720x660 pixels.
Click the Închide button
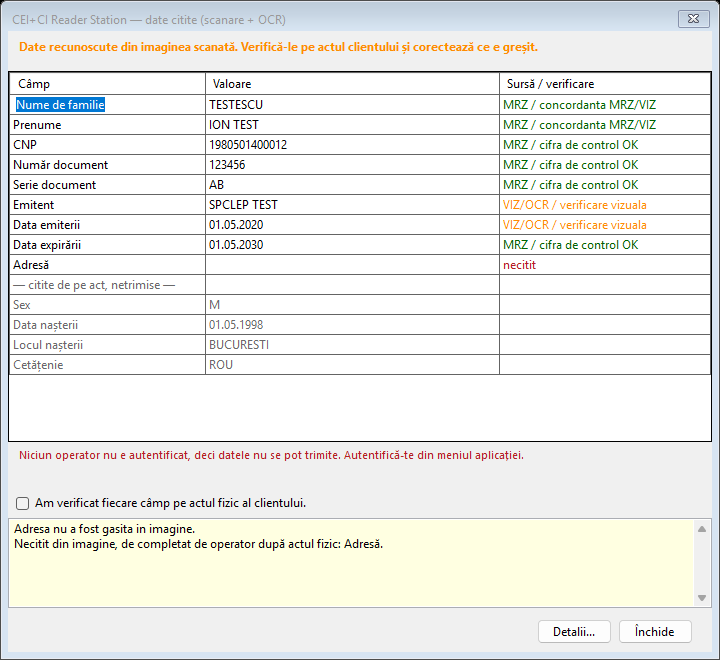[655, 632]
